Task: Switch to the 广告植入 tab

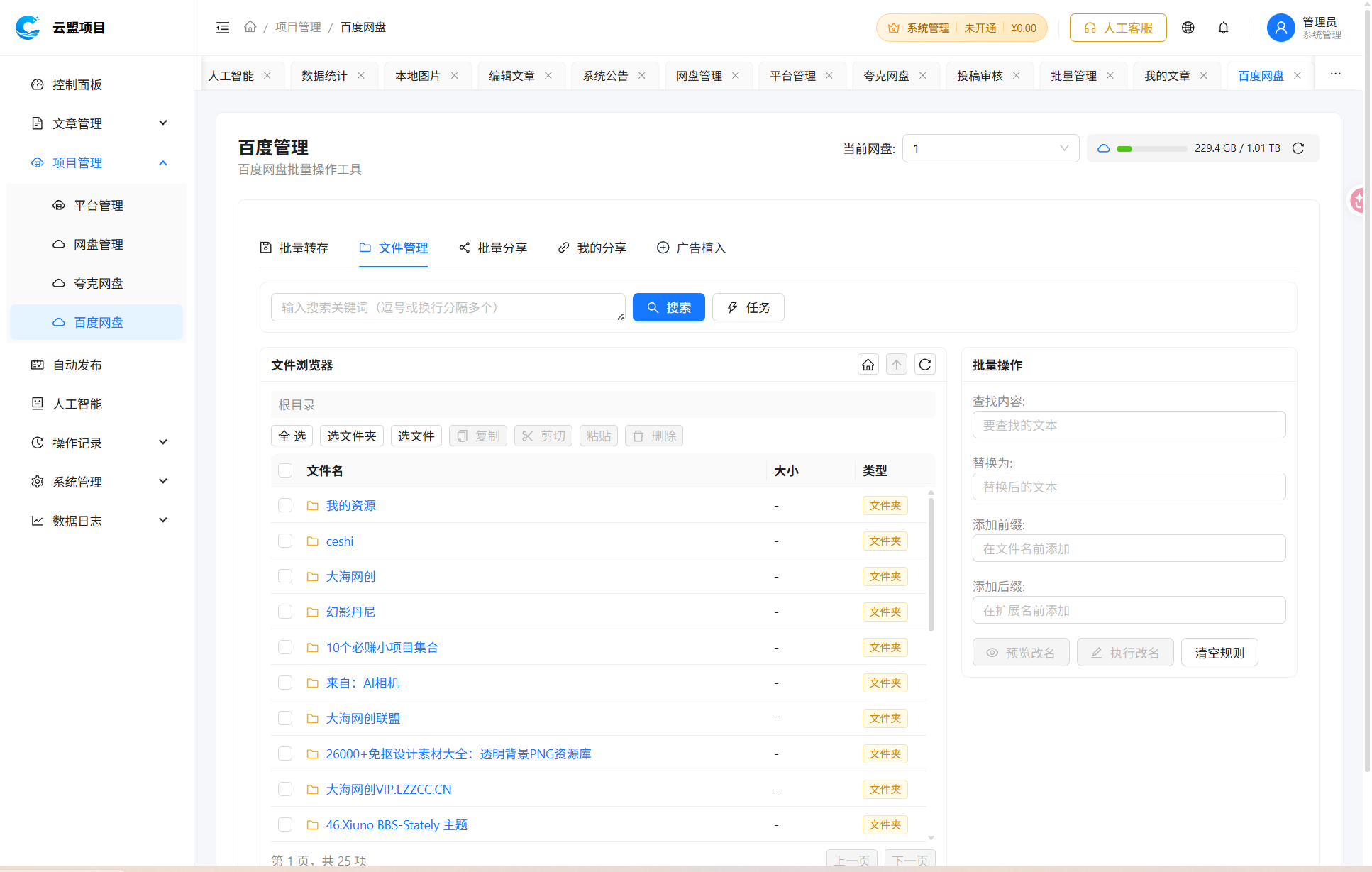Action: click(692, 248)
